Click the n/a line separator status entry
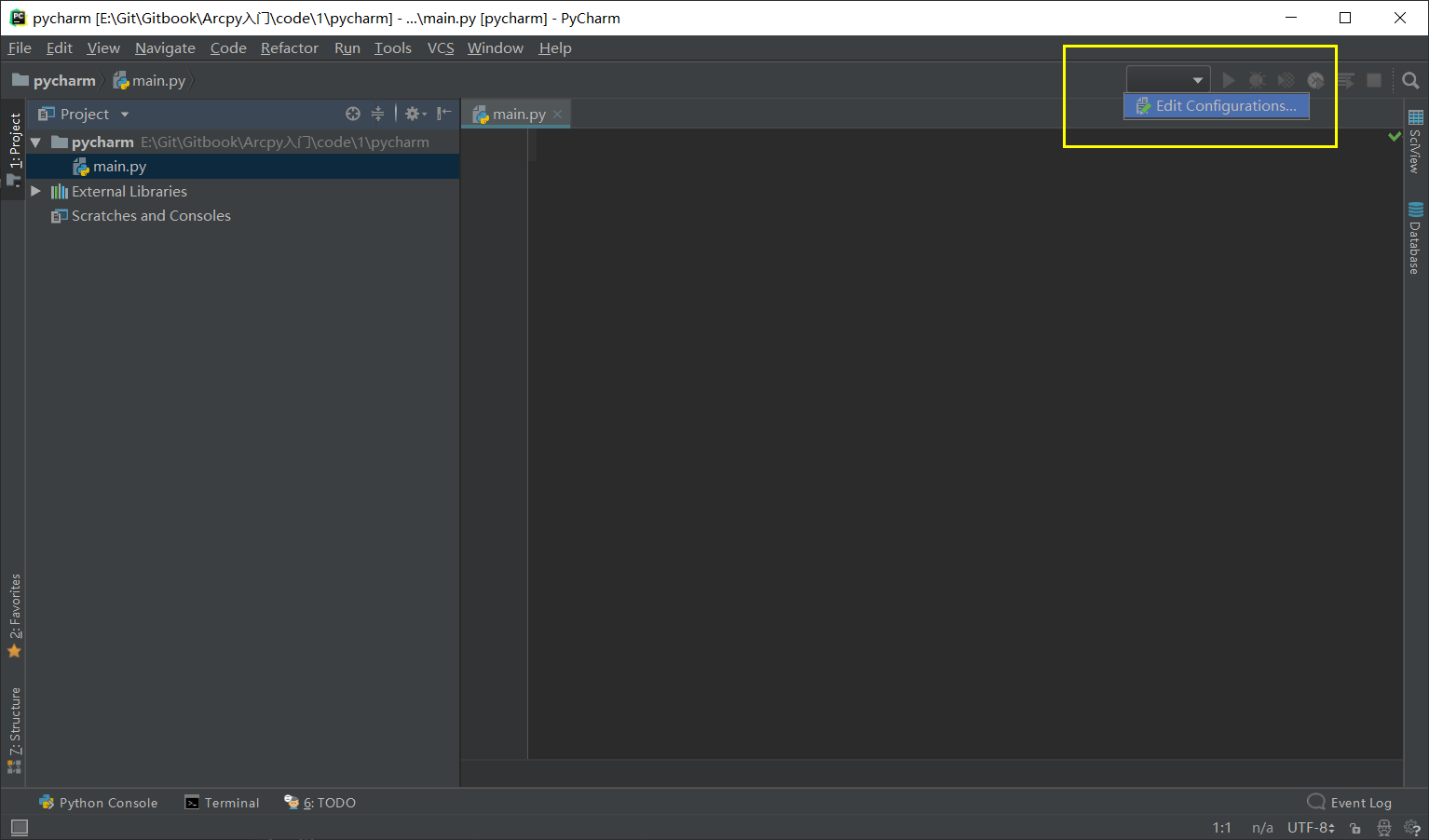Viewport: 1429px width, 840px height. 1262,828
